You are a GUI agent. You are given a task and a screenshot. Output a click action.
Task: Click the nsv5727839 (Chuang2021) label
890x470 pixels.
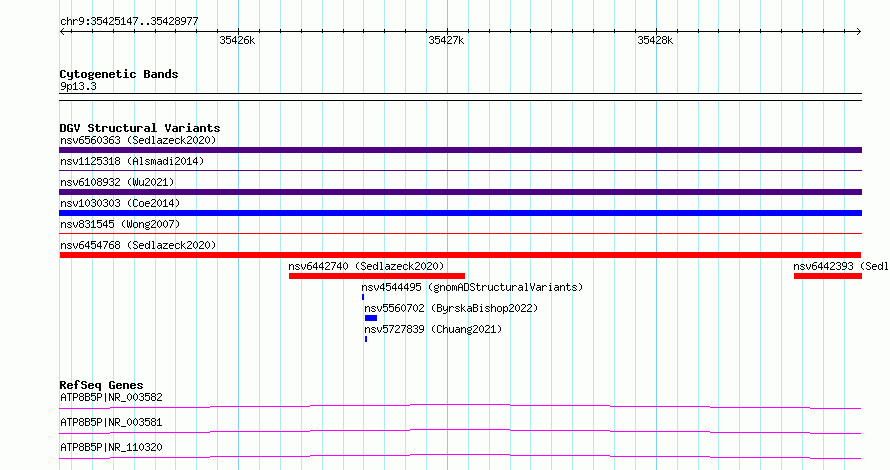tap(433, 329)
